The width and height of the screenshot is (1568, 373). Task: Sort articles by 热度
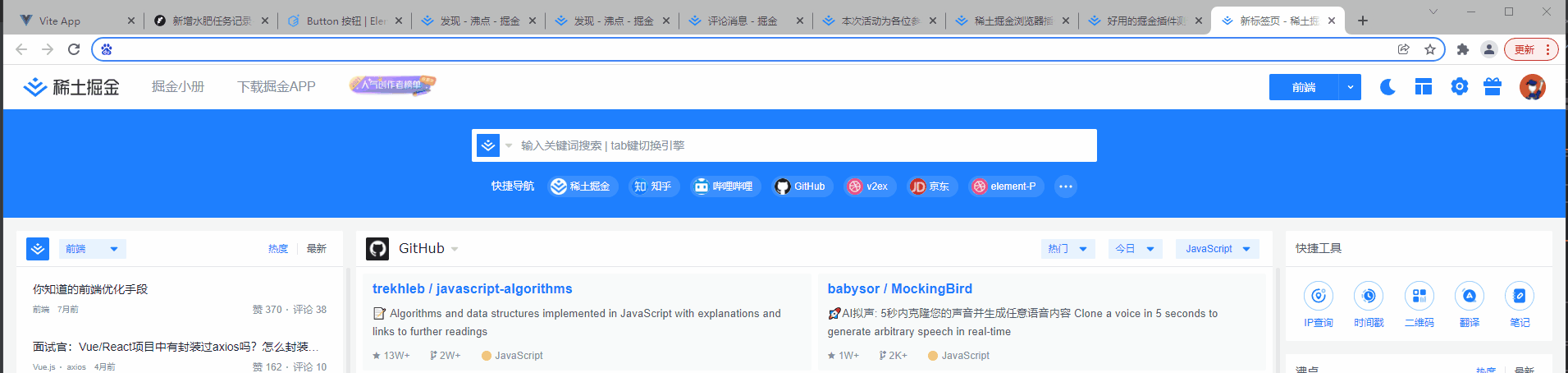[278, 249]
